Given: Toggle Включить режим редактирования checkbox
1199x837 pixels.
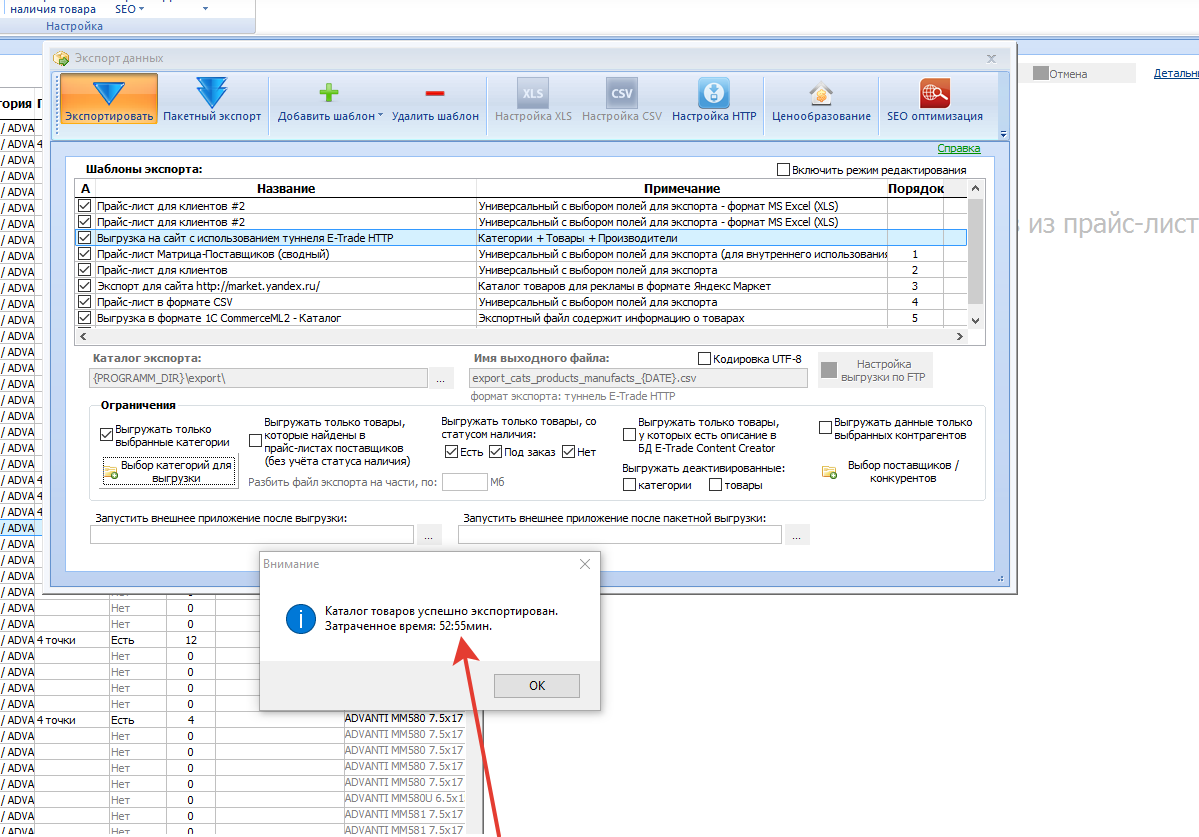Looking at the screenshot, I should pos(783,170).
